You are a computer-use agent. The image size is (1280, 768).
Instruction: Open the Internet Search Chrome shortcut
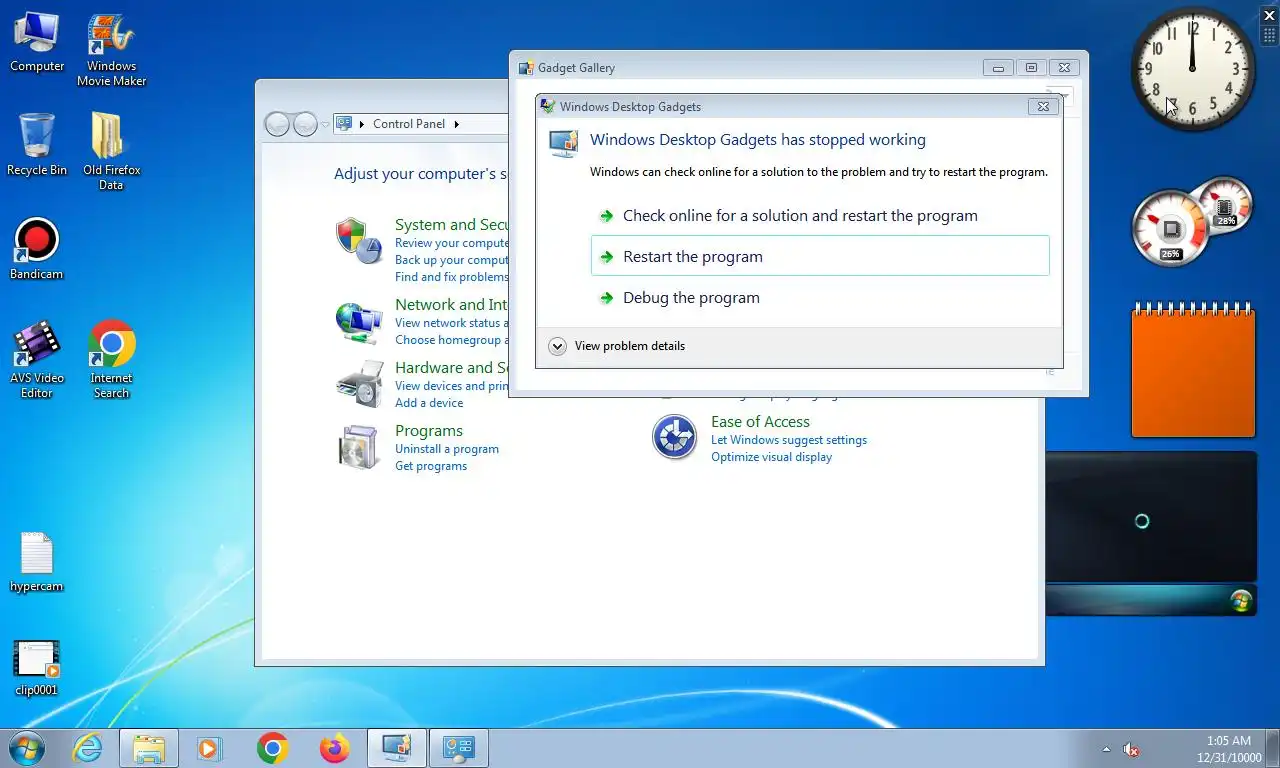click(x=111, y=360)
